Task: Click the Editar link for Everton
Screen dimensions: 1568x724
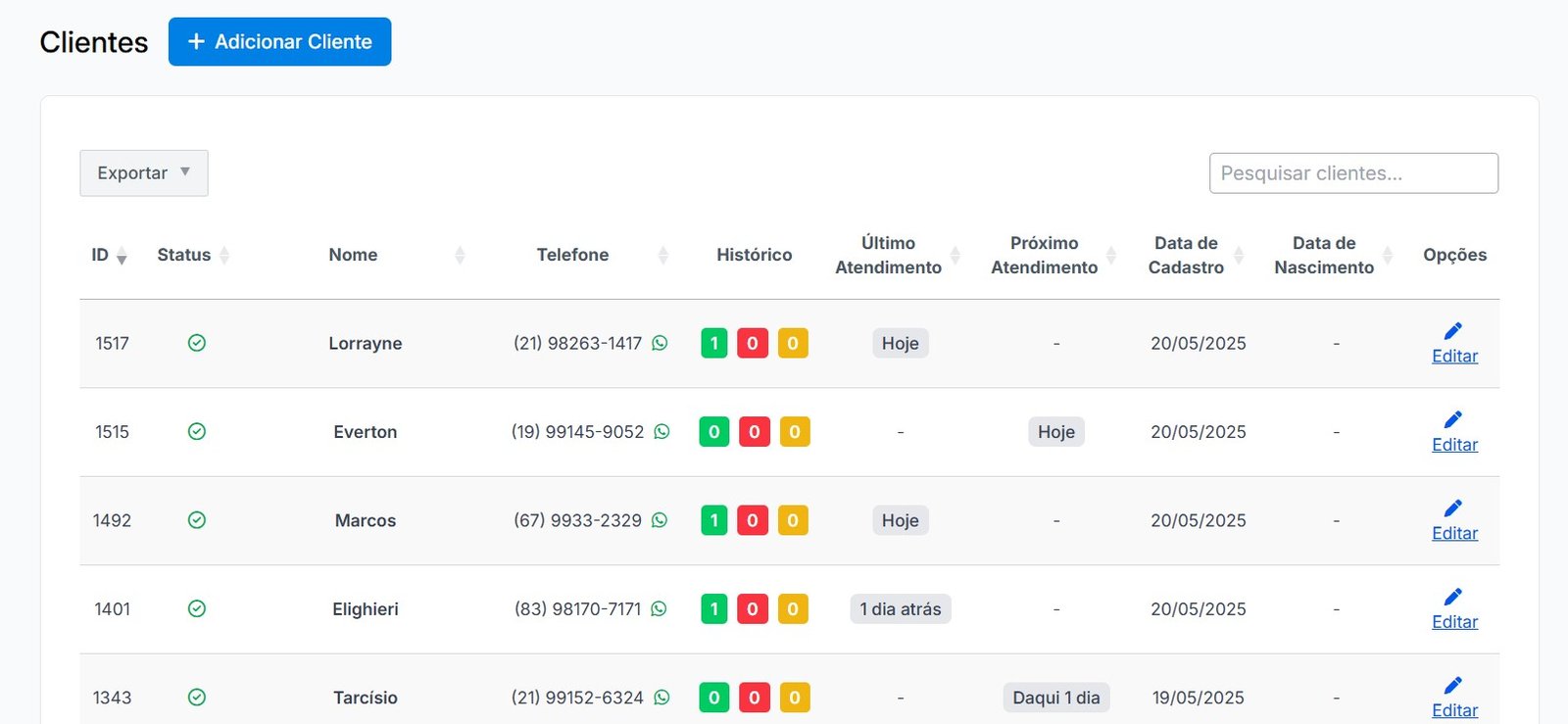Action: point(1454,445)
